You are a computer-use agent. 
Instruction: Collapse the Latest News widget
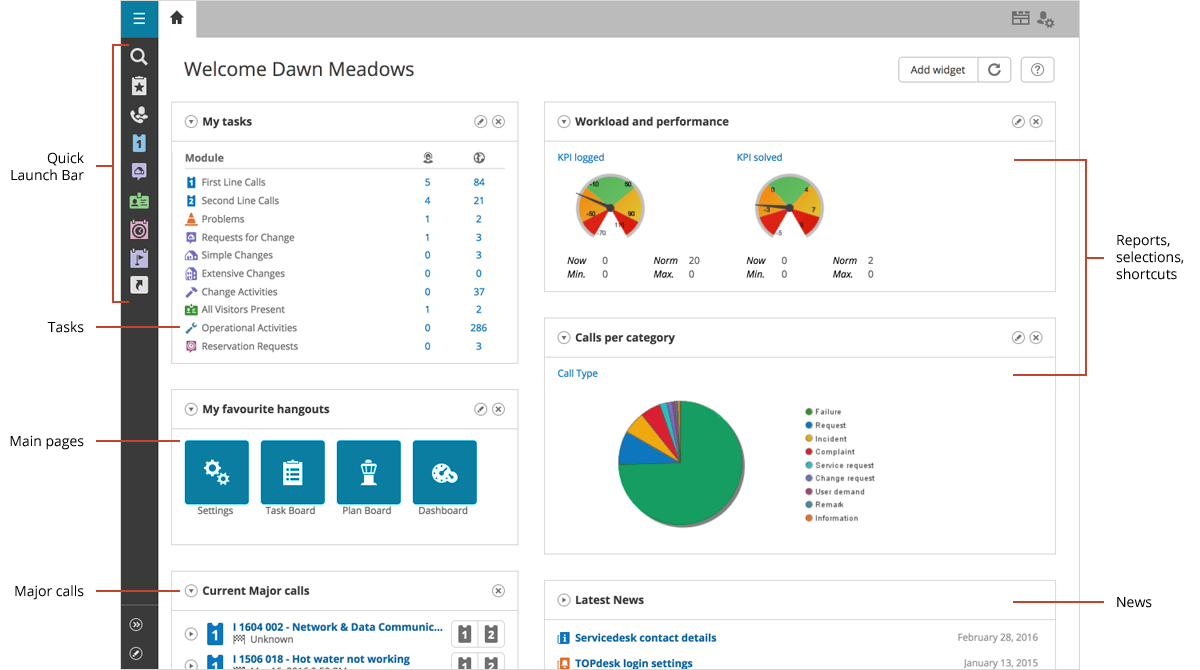pyautogui.click(x=563, y=600)
